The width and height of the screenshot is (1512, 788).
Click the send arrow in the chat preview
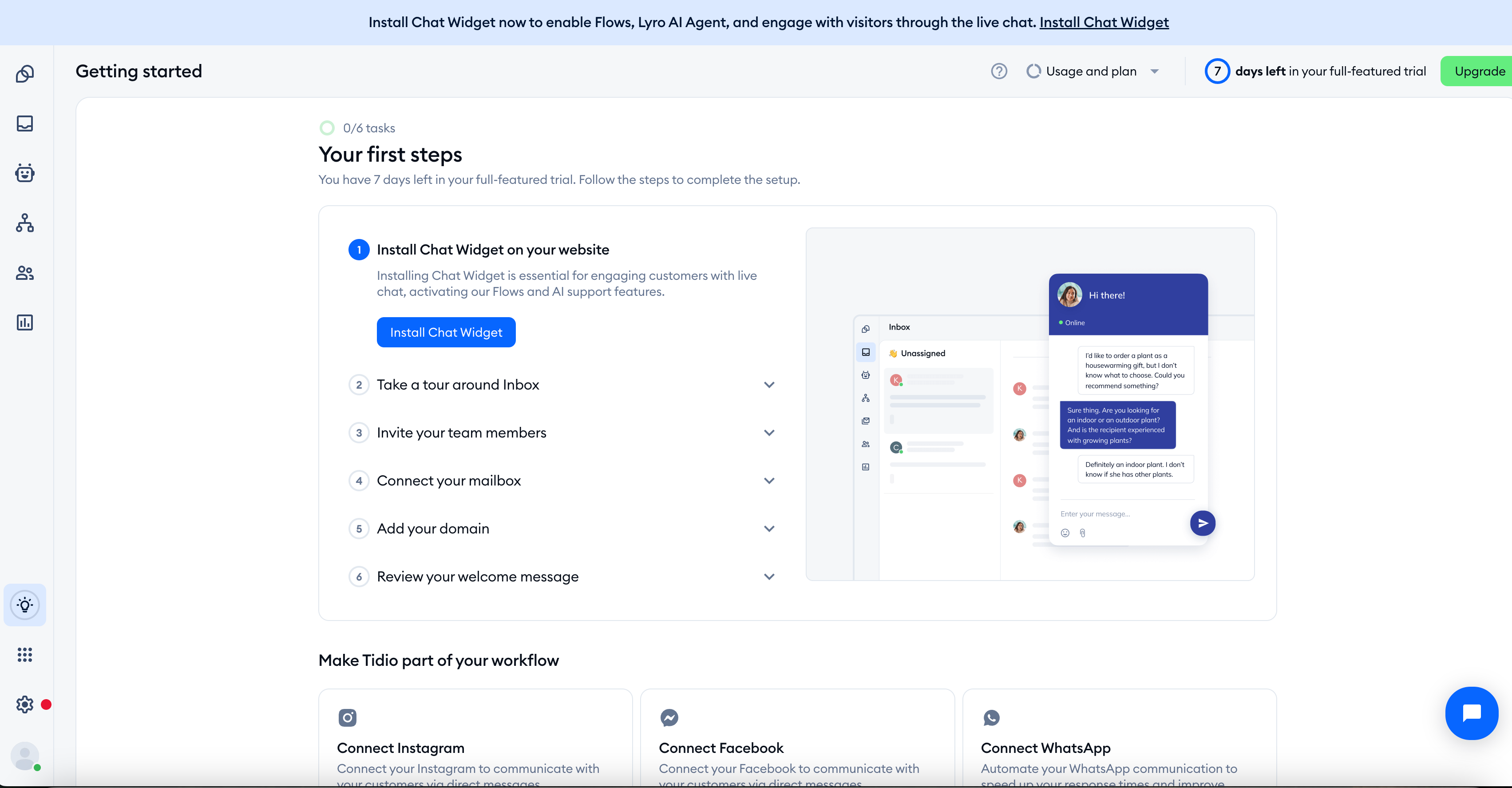click(x=1203, y=523)
